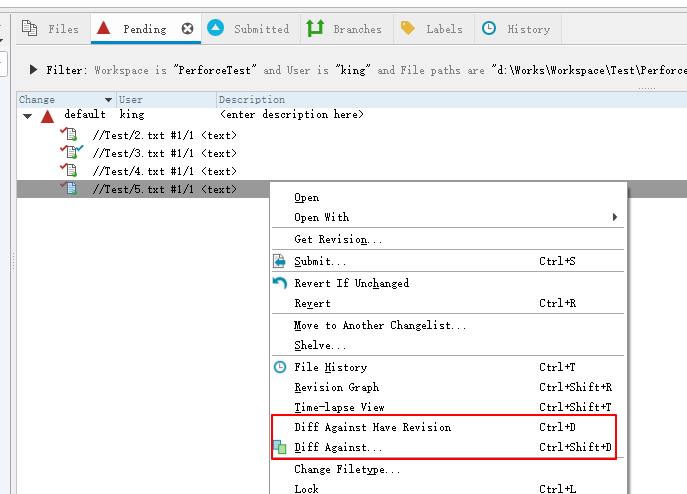The image size is (687, 494).
Task: Click the file icon for //Test/2.txt
Action: 70,134
